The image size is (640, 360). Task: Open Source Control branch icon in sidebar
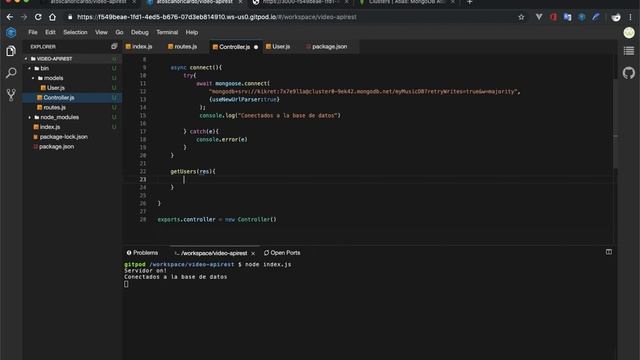coord(11,95)
